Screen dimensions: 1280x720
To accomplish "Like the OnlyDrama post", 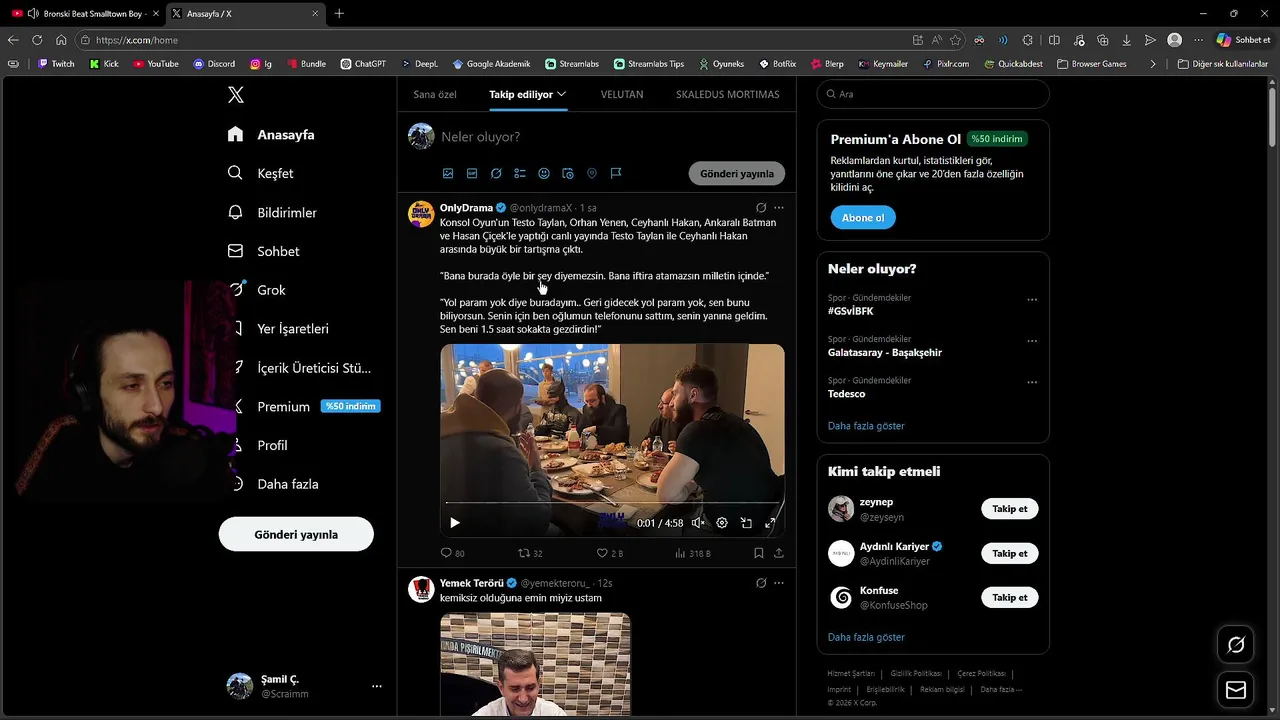I will 610,553.
